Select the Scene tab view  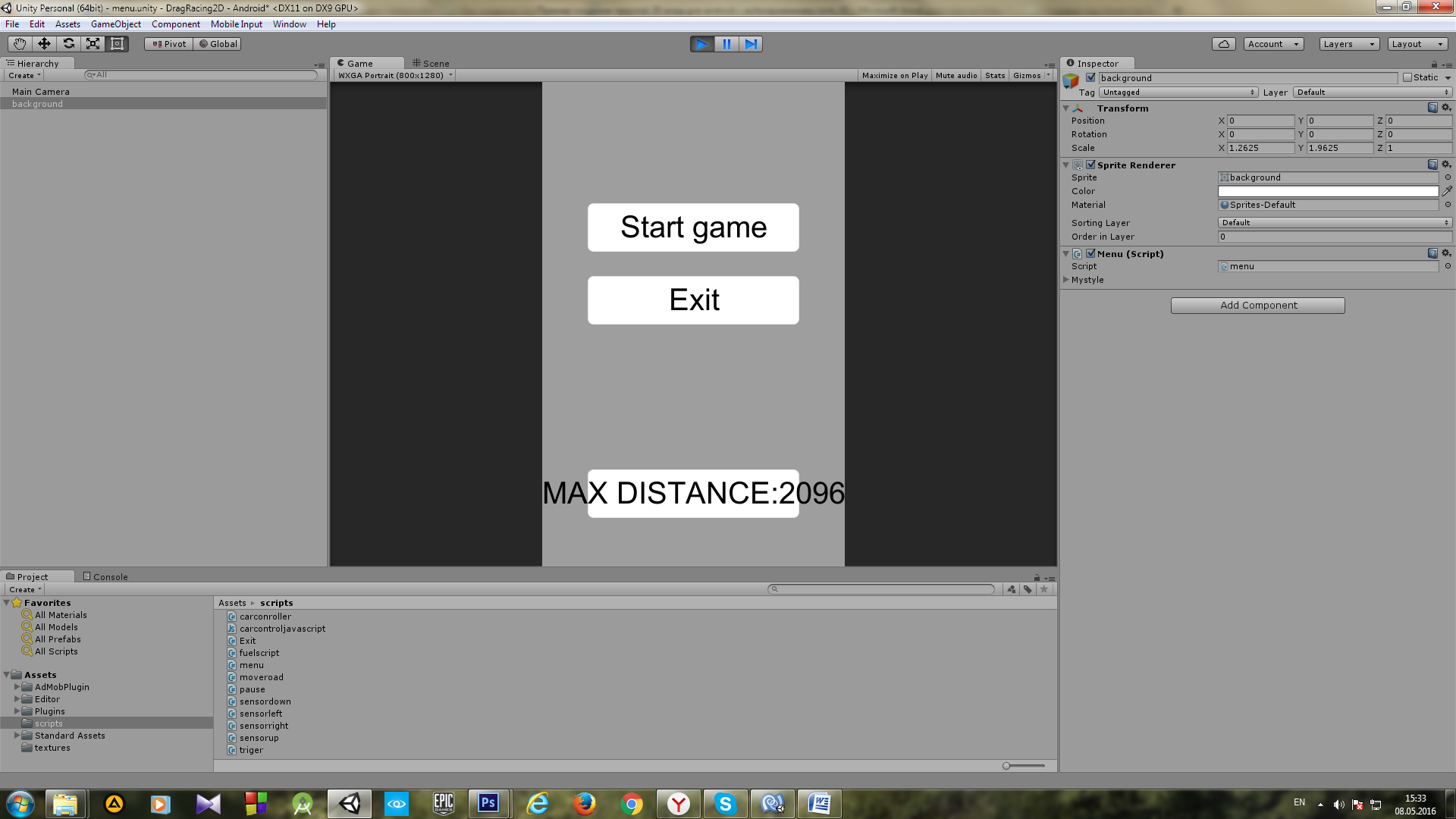coord(432,63)
